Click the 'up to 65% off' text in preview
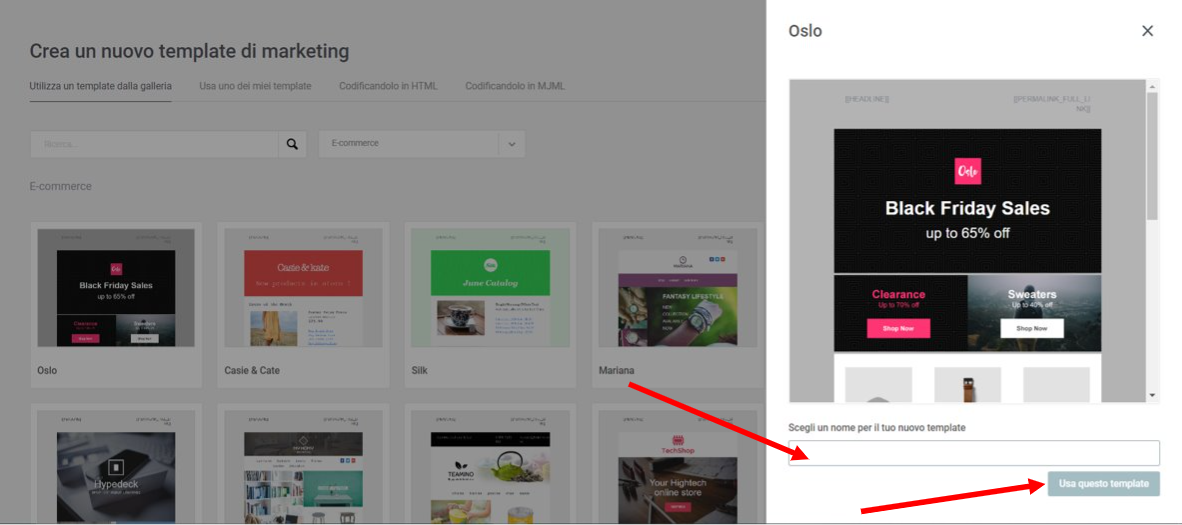Image resolution: width=1182 pixels, height=525 pixels. pos(967,233)
